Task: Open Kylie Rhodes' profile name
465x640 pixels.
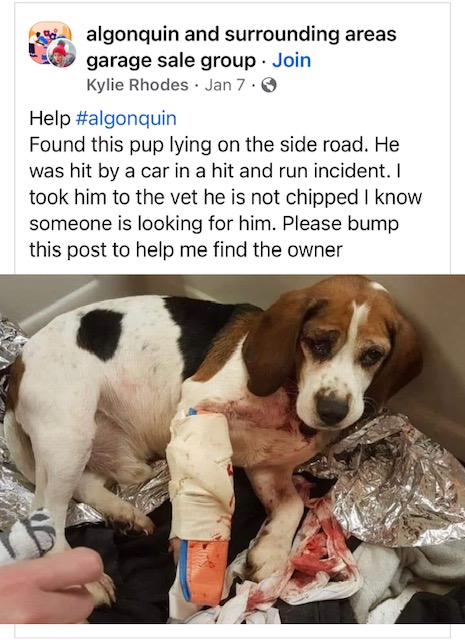Action: click(x=138, y=85)
